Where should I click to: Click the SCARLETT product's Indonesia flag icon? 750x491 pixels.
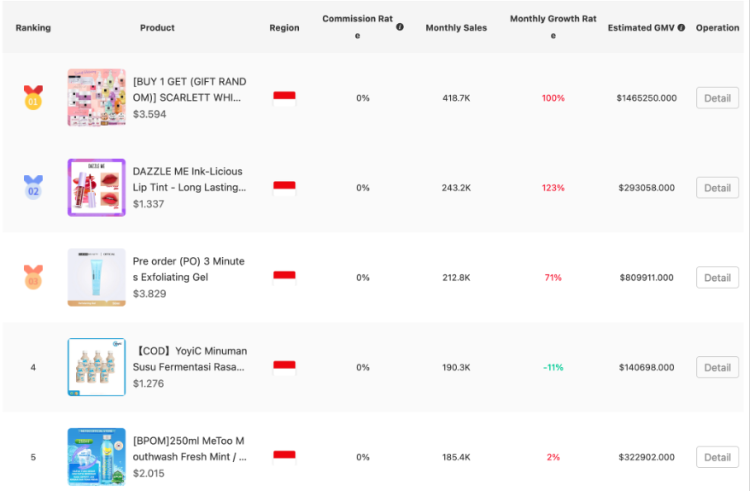pyautogui.click(x=285, y=98)
